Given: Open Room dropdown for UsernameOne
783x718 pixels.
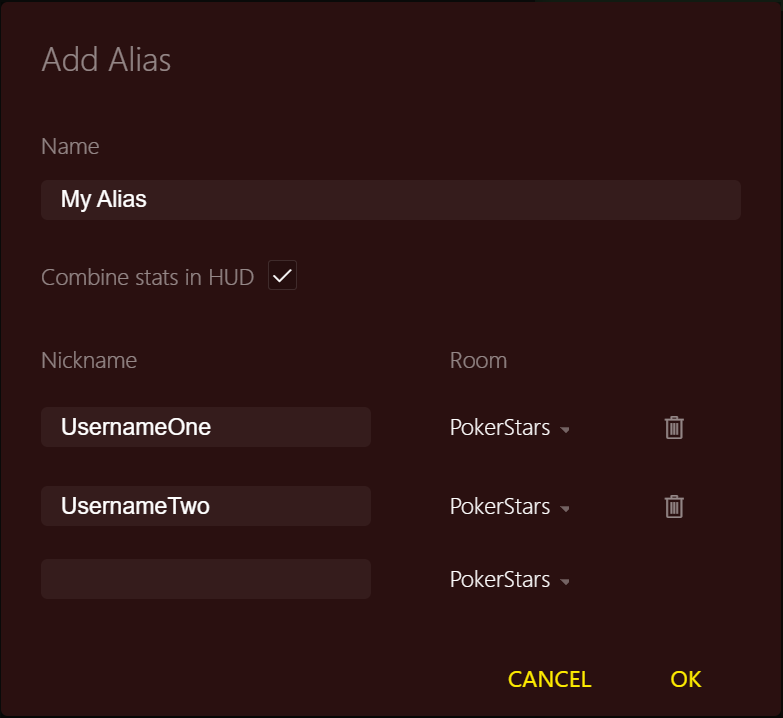Looking at the screenshot, I should [x=509, y=428].
